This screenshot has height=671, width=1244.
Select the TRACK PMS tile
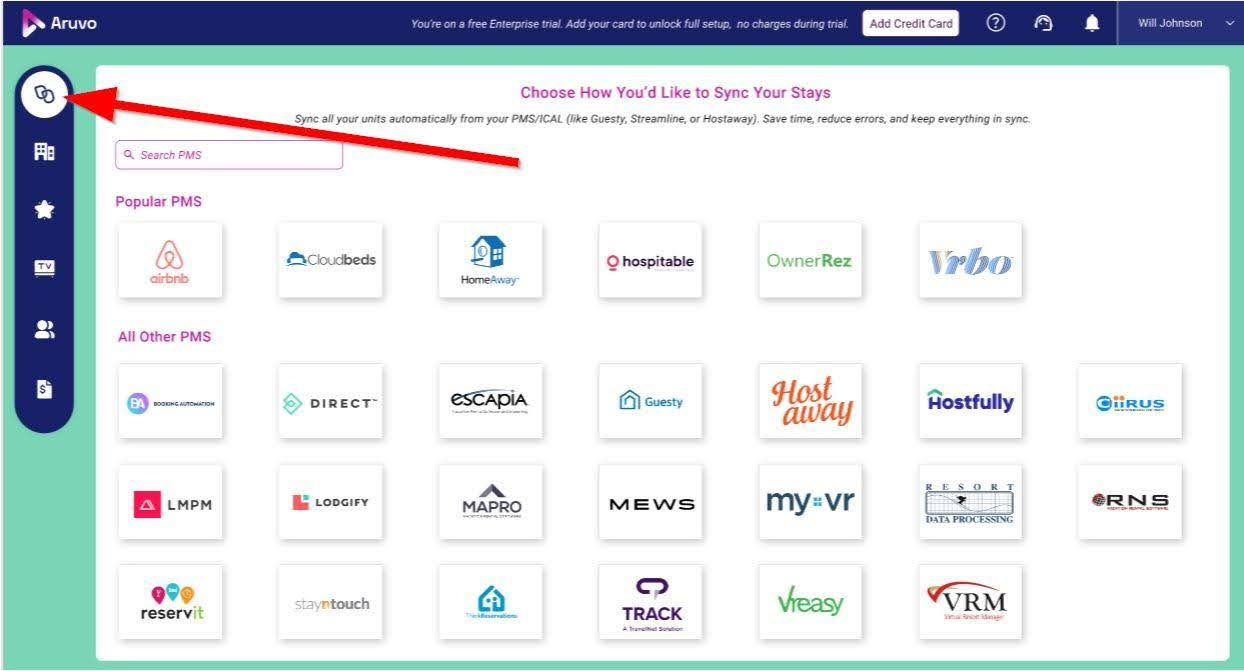[x=650, y=602]
